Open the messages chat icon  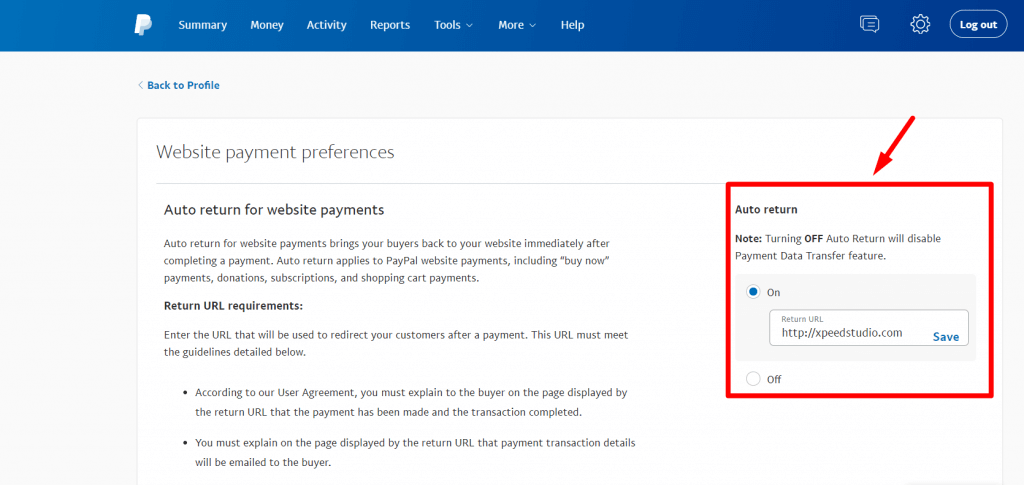pos(869,25)
